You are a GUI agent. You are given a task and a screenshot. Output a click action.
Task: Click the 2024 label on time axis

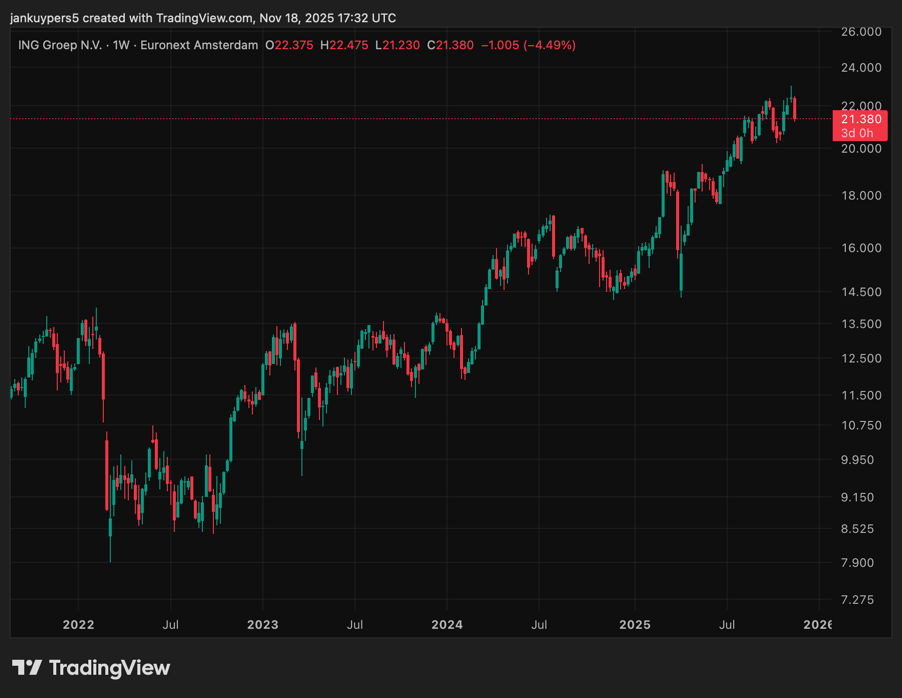447,625
